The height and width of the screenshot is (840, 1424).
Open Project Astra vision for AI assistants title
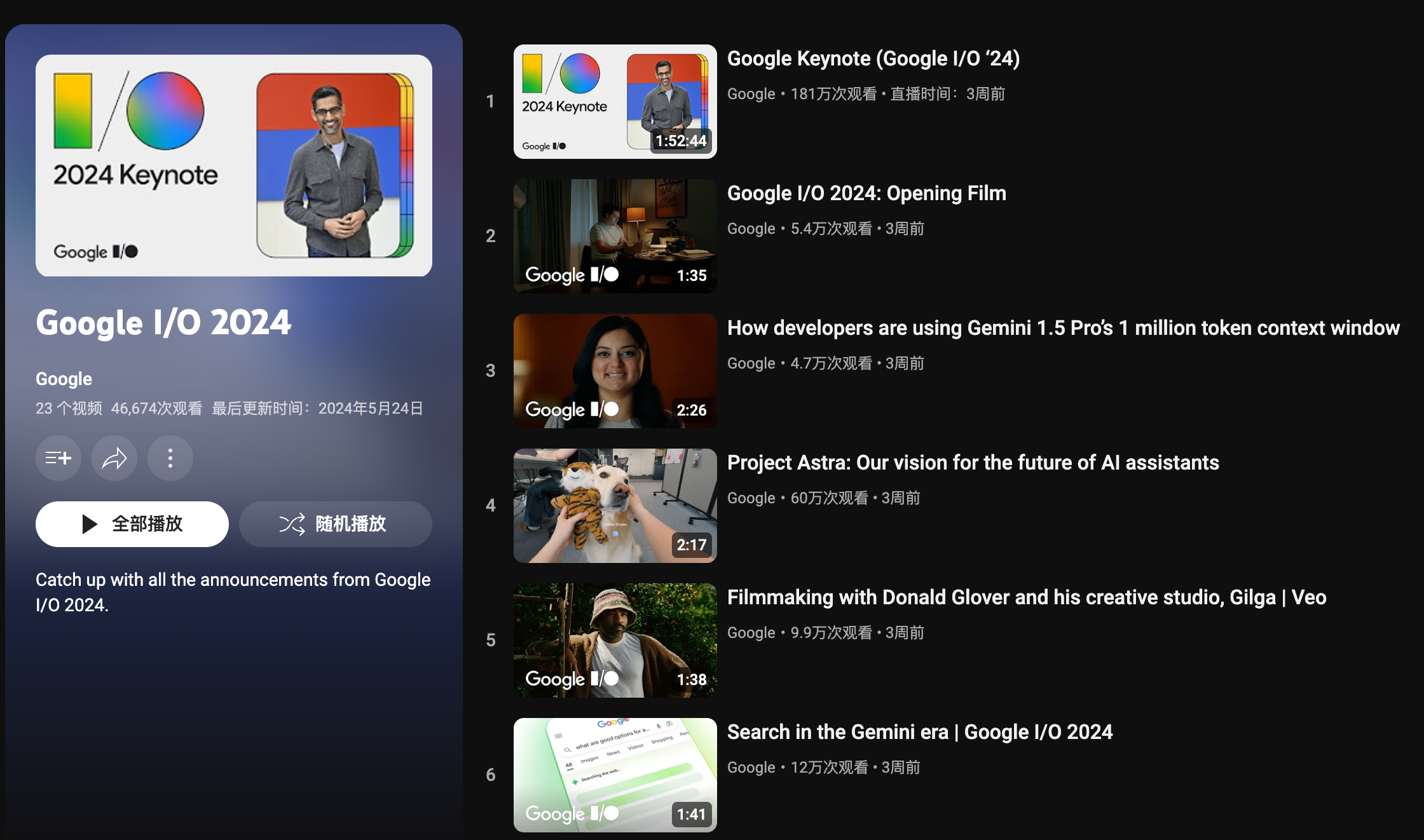(973, 463)
